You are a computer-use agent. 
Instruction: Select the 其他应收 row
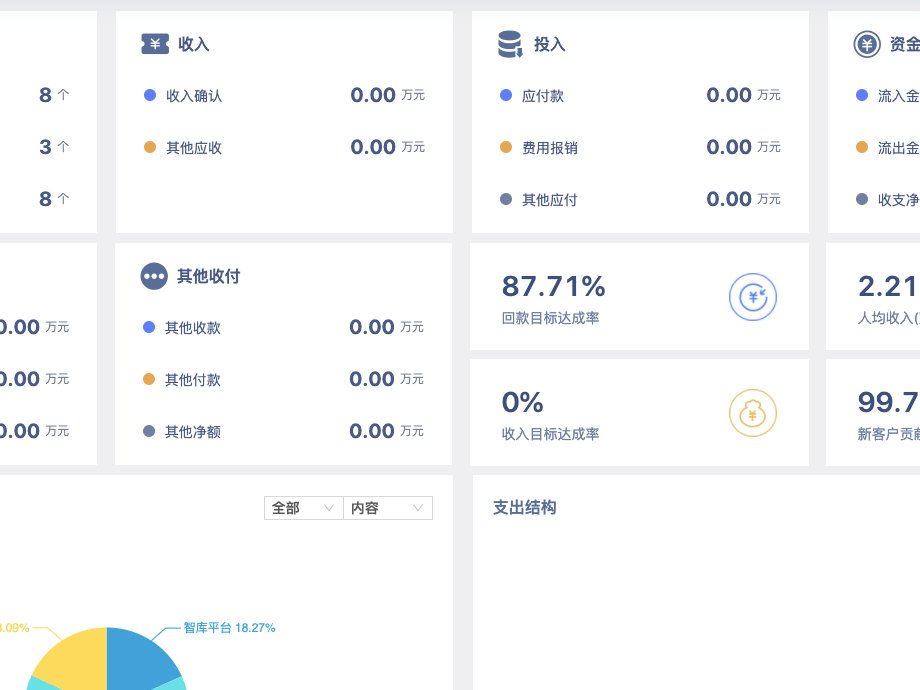[194, 148]
